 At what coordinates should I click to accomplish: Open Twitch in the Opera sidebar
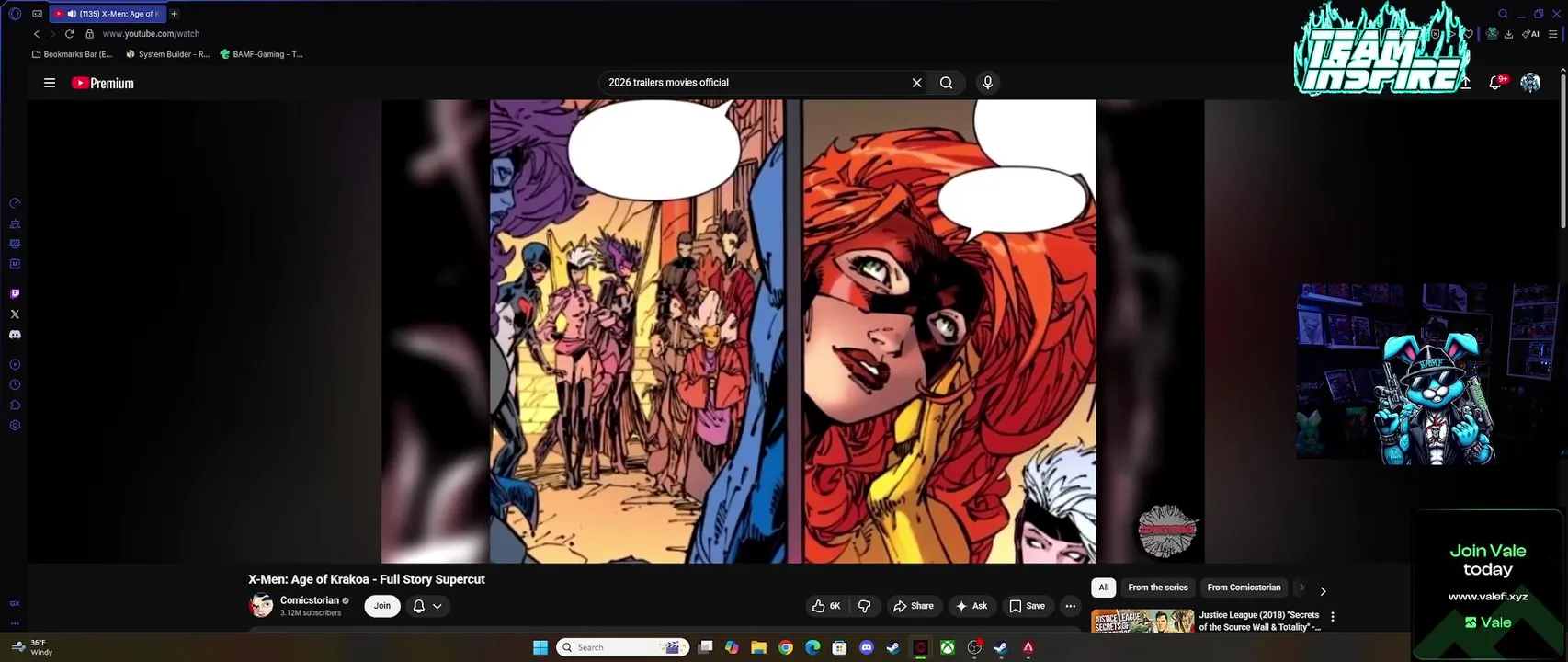tap(15, 294)
